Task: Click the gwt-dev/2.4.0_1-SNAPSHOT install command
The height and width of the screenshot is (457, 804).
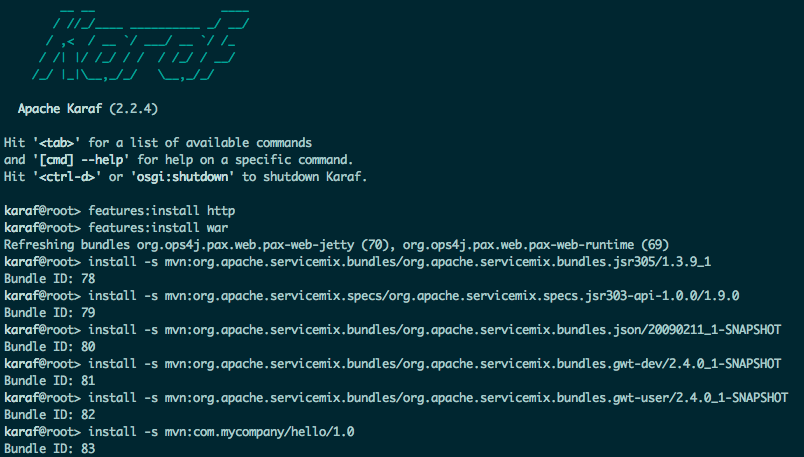Action: point(393,363)
